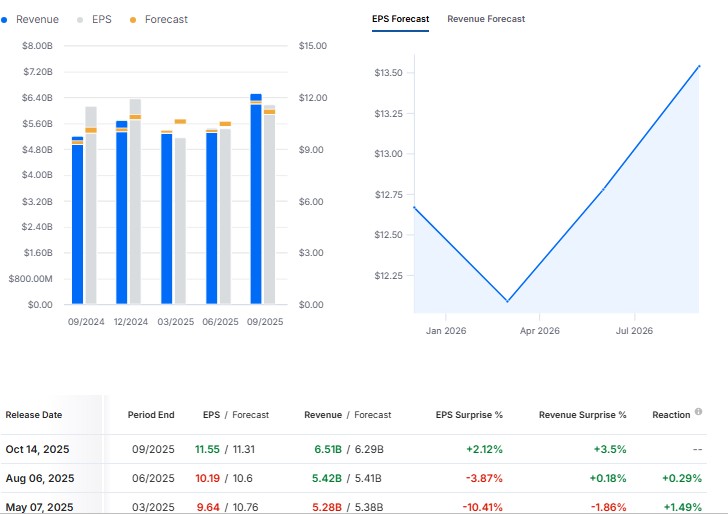The height and width of the screenshot is (514, 728).
Task: Click the gray EPS bar for 12/2024
Action: pos(135,200)
